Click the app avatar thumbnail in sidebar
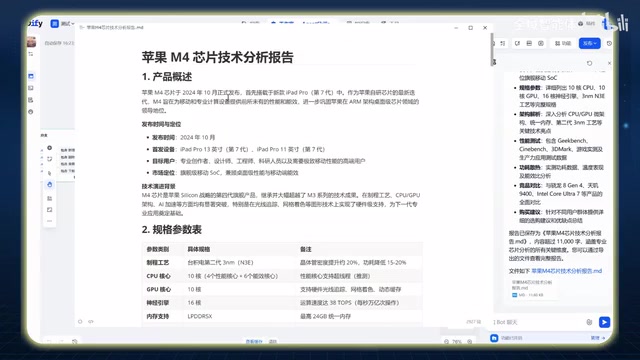This screenshot has height=360, width=640. (x=31, y=42)
